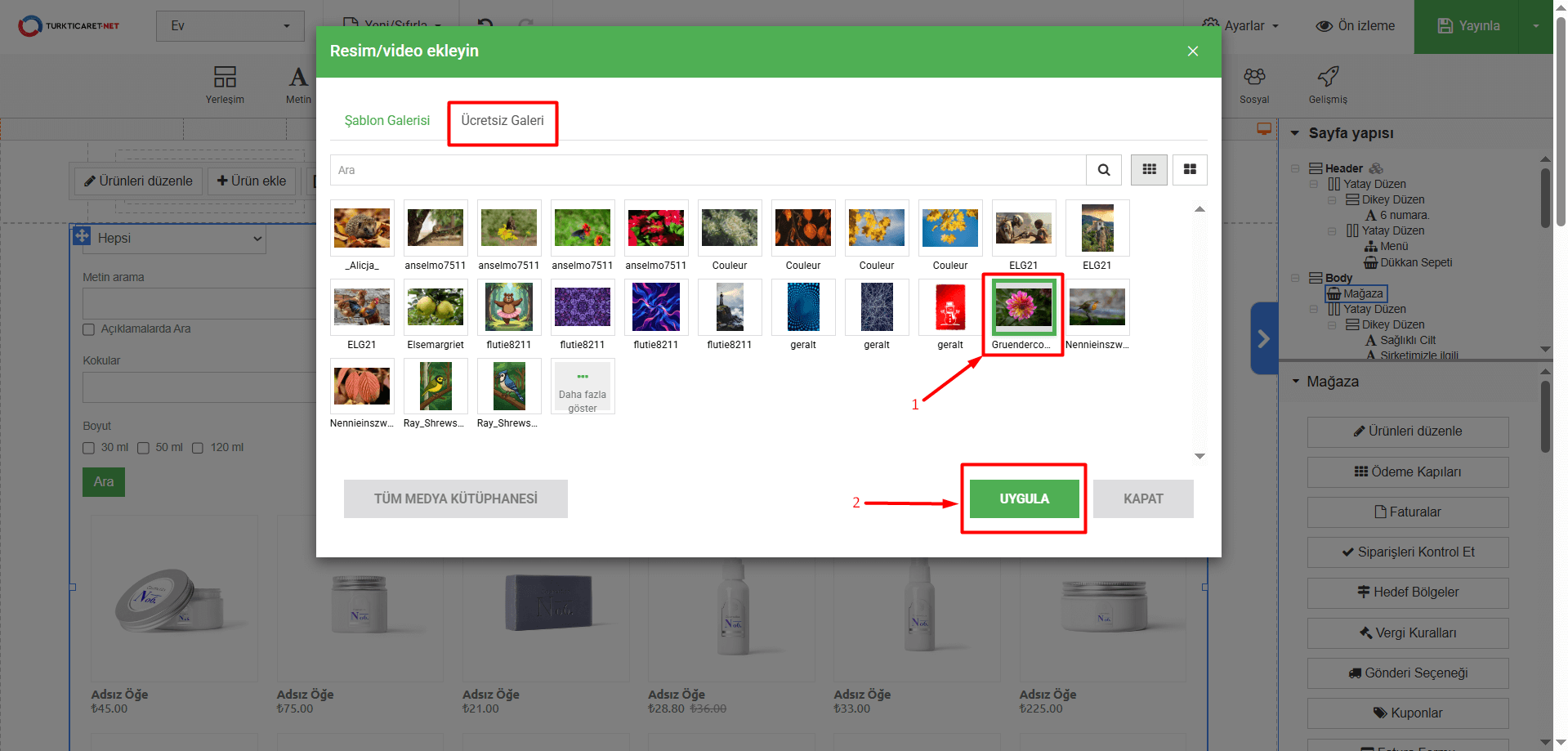Enable the Açıklamalarda Ara checkbox
This screenshot has height=751, width=1568.
click(89, 329)
